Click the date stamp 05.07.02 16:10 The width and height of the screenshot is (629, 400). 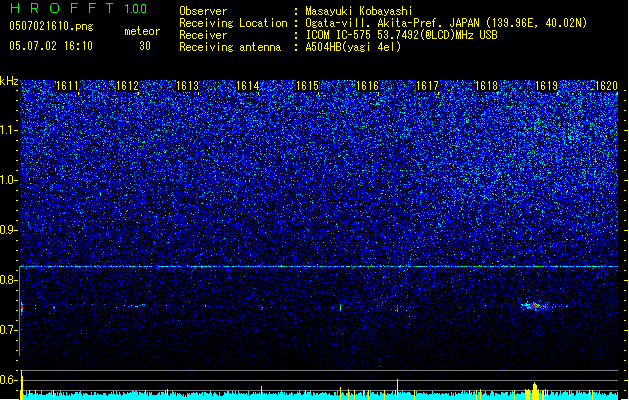[x=51, y=46]
